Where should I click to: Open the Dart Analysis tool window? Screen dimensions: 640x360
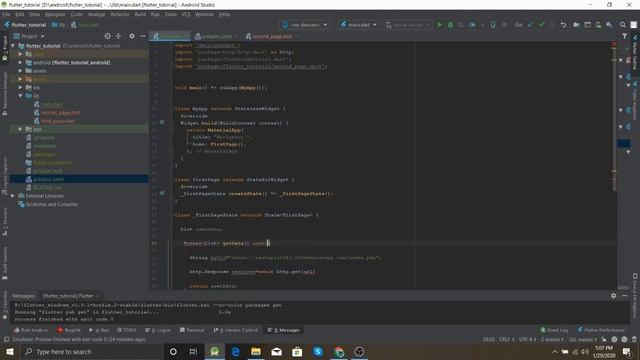(31, 330)
